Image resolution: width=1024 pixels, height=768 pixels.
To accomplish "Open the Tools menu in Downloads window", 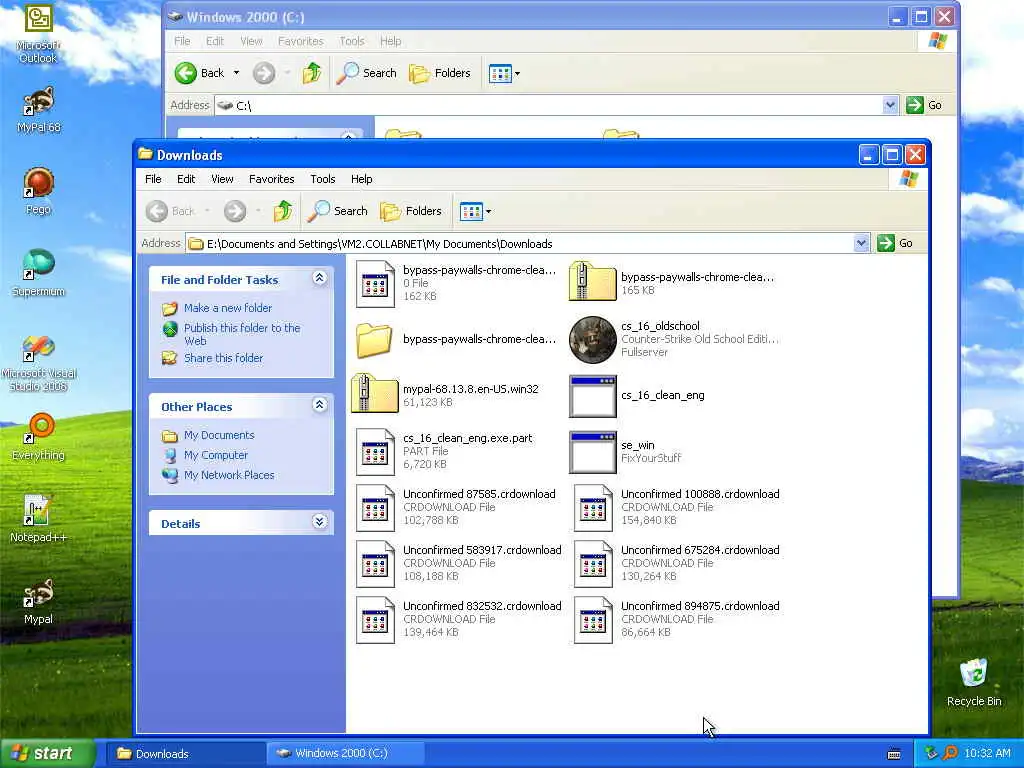I will tap(323, 179).
